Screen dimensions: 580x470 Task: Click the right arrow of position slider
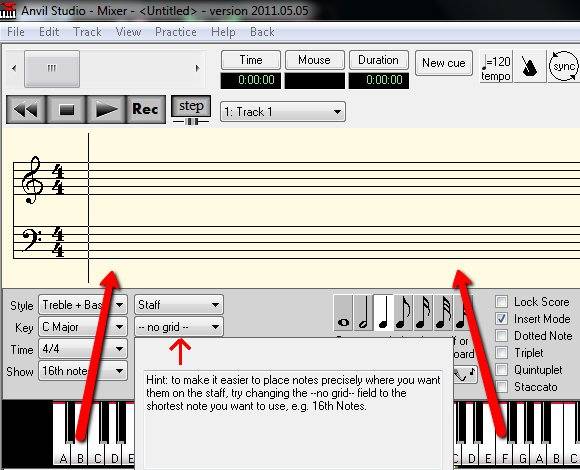tap(198, 68)
